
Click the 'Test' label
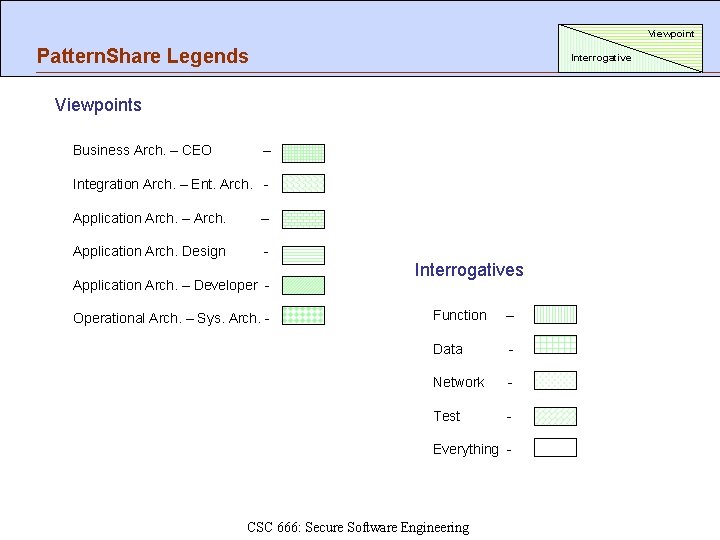tap(446, 416)
